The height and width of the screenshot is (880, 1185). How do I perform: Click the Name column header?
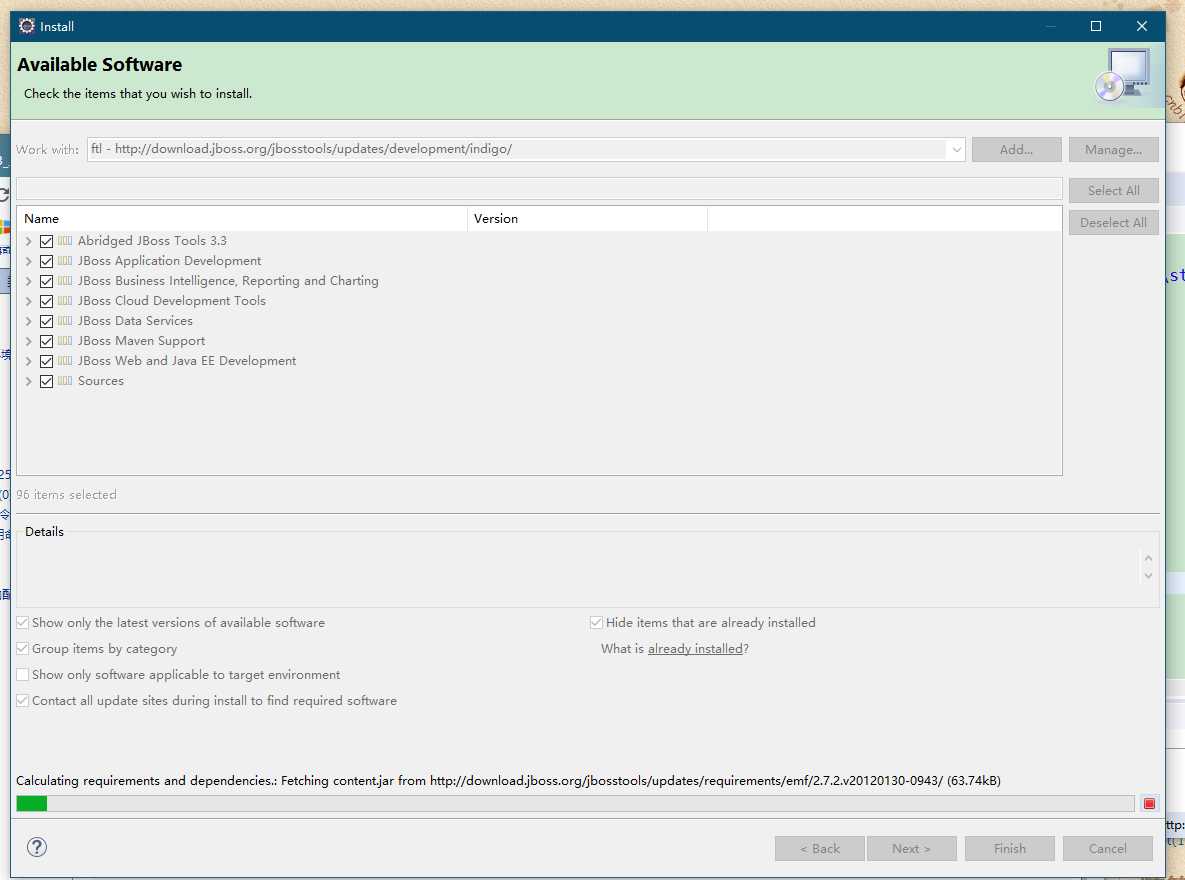tap(242, 218)
